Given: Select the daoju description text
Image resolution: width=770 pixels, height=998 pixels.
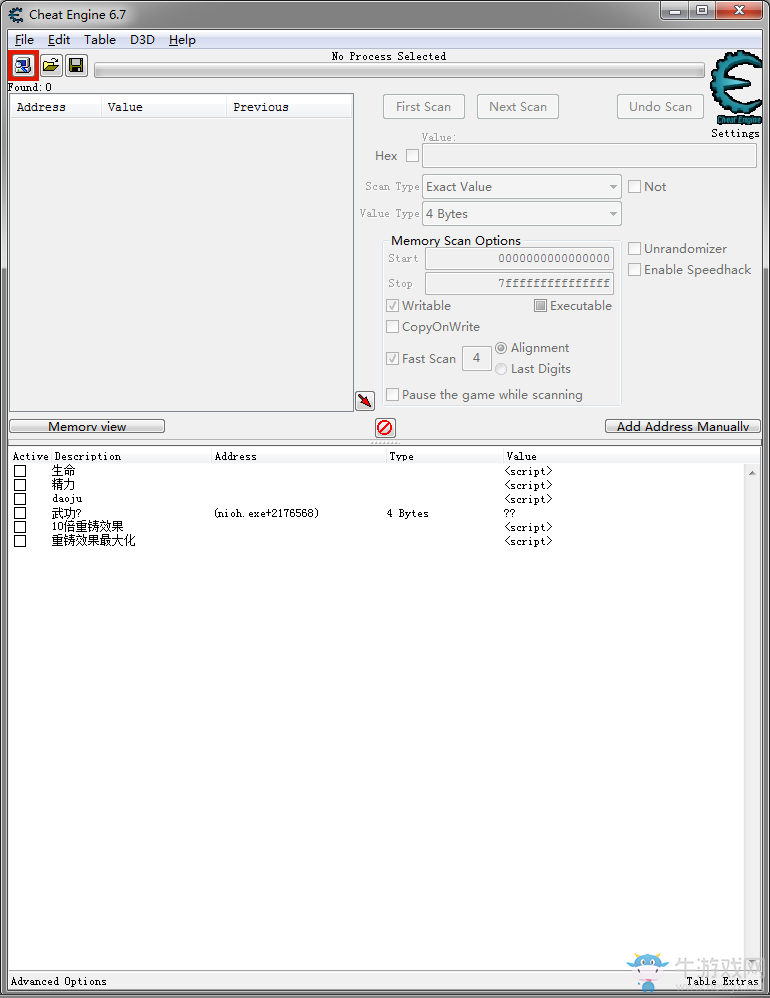Looking at the screenshot, I should (67, 498).
